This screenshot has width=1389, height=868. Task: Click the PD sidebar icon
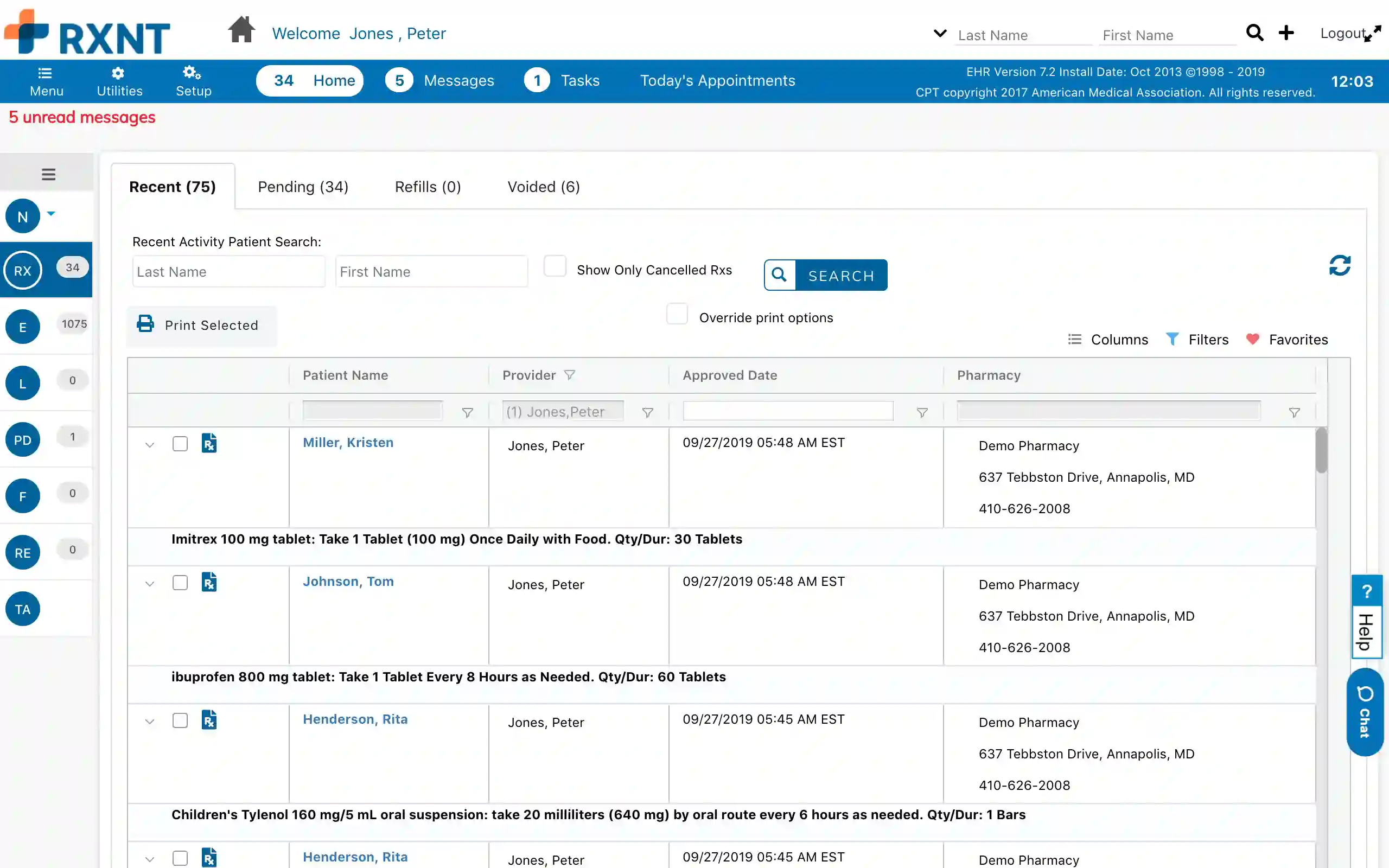[22, 439]
